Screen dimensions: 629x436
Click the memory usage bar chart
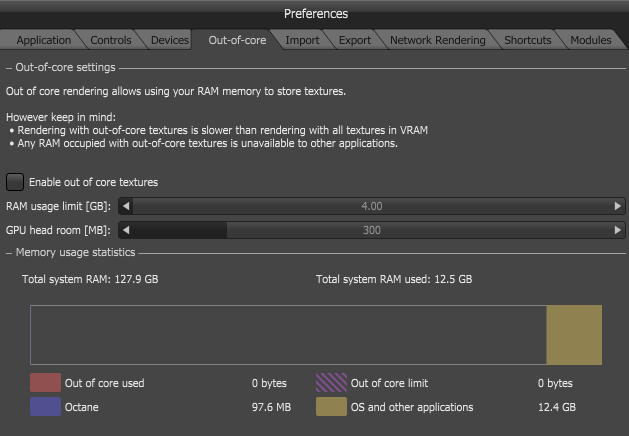[315, 335]
